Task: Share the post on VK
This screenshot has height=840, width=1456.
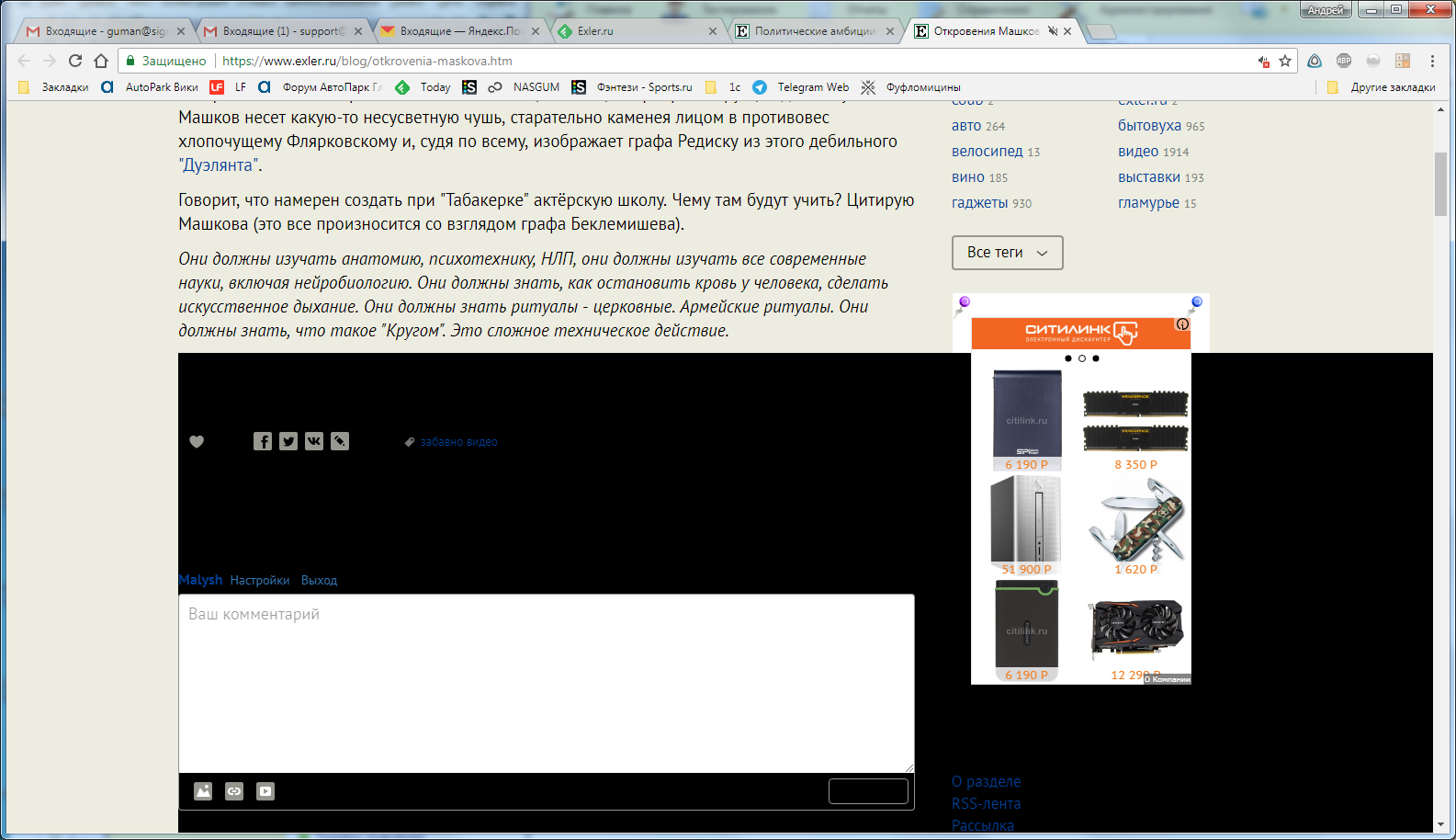Action: click(314, 441)
